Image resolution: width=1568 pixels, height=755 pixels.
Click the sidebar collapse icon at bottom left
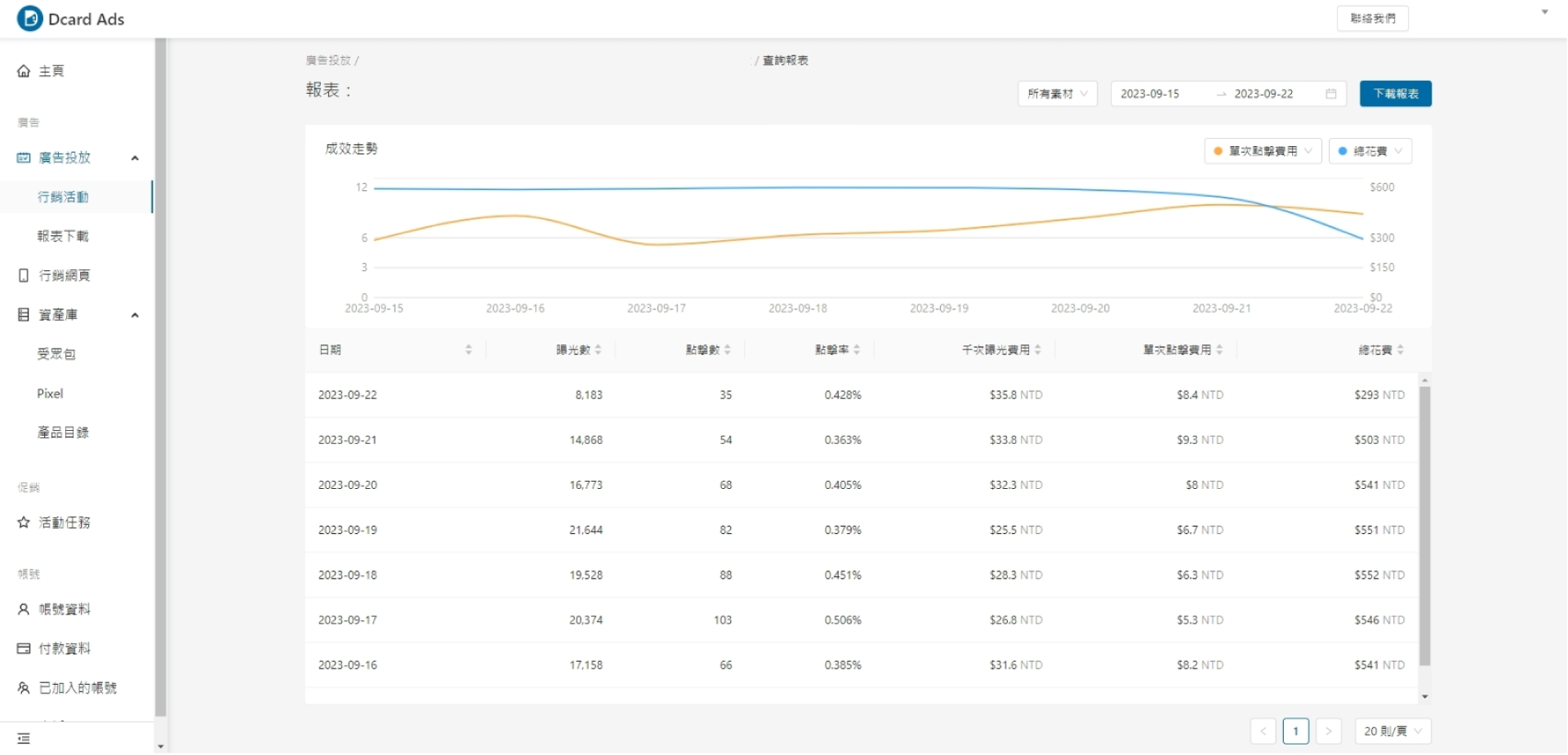24,738
